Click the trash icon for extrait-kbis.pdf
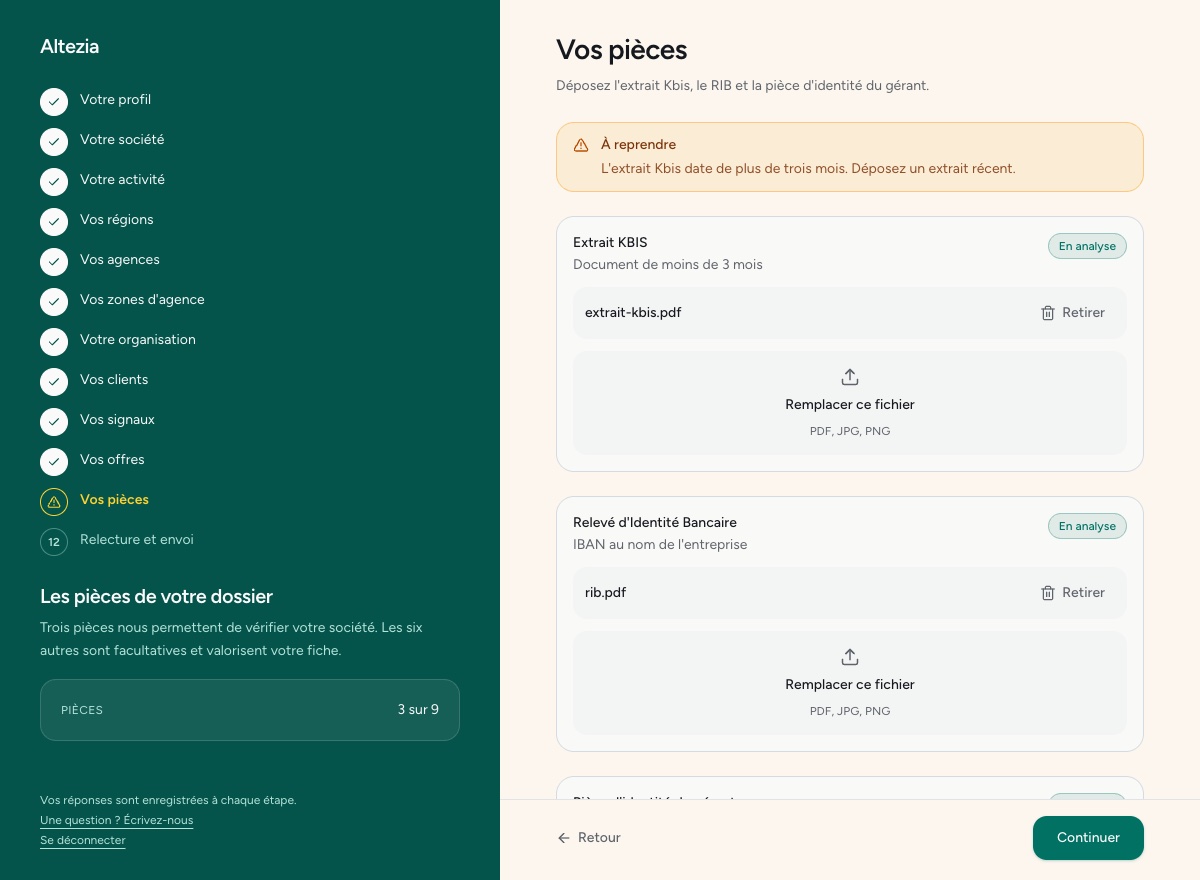Screen dimensions: 1200x880 pyautogui.click(x=1048, y=313)
